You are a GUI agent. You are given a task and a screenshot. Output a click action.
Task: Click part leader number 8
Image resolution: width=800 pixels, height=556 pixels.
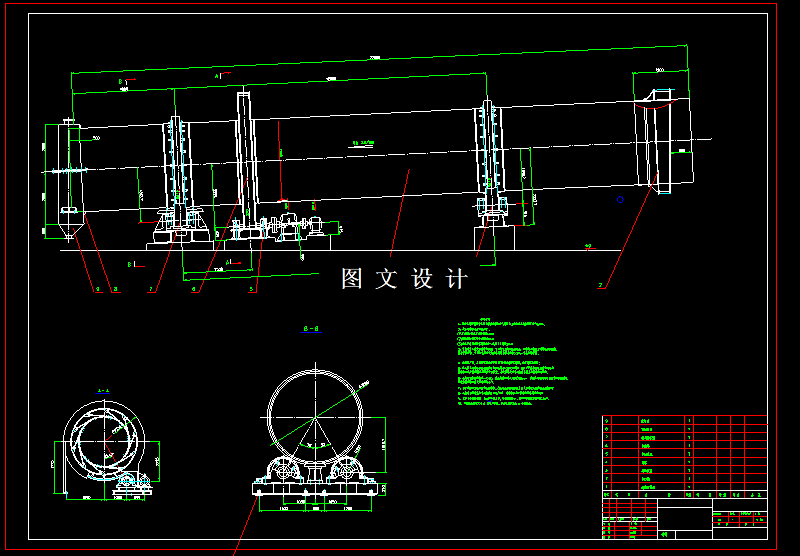(x=116, y=290)
